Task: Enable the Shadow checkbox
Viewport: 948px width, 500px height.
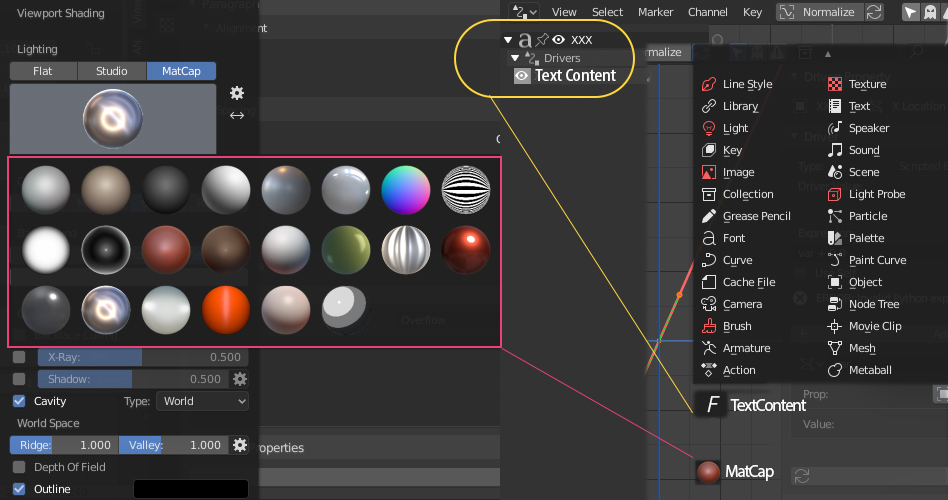Action: (19, 379)
